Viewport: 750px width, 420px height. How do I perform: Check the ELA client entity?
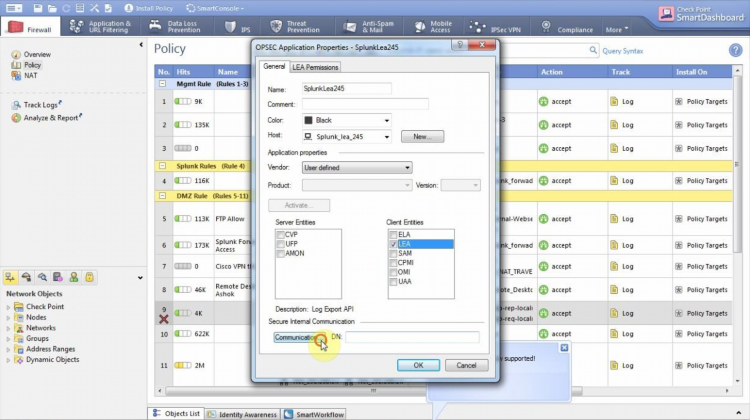point(393,235)
